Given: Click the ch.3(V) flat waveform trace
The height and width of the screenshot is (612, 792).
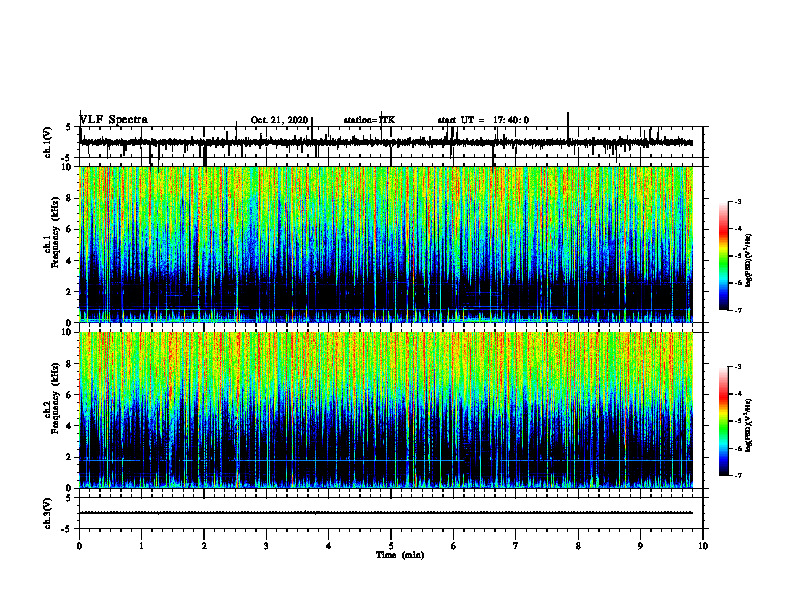Looking at the screenshot, I should coord(386,513).
